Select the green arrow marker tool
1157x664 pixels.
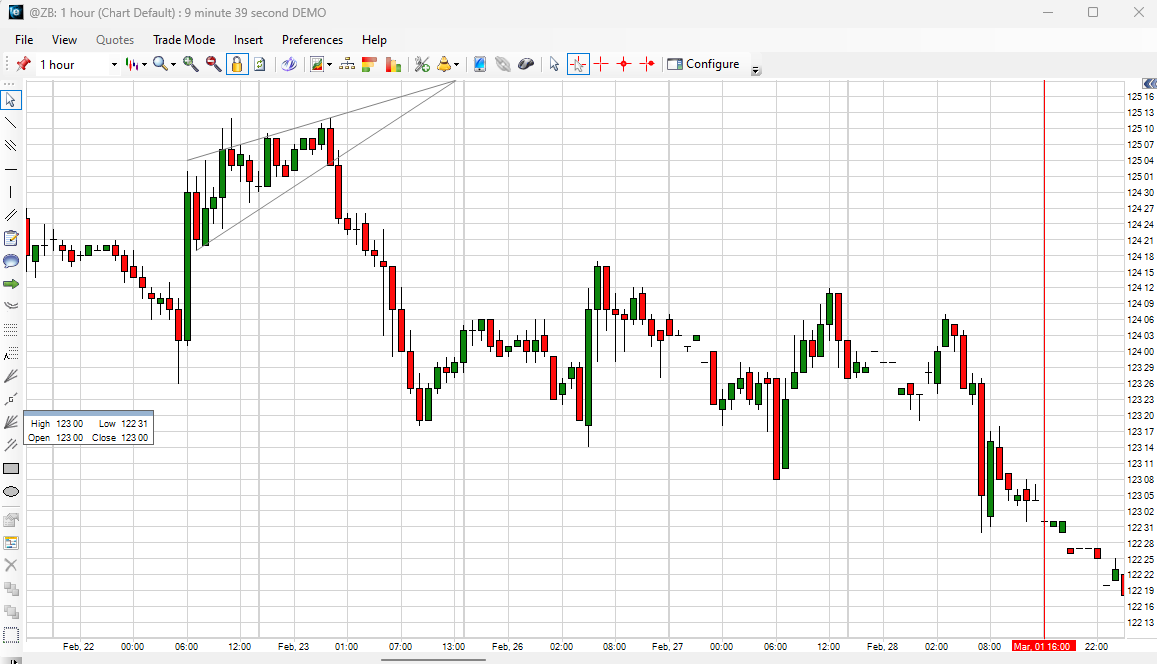[11, 284]
